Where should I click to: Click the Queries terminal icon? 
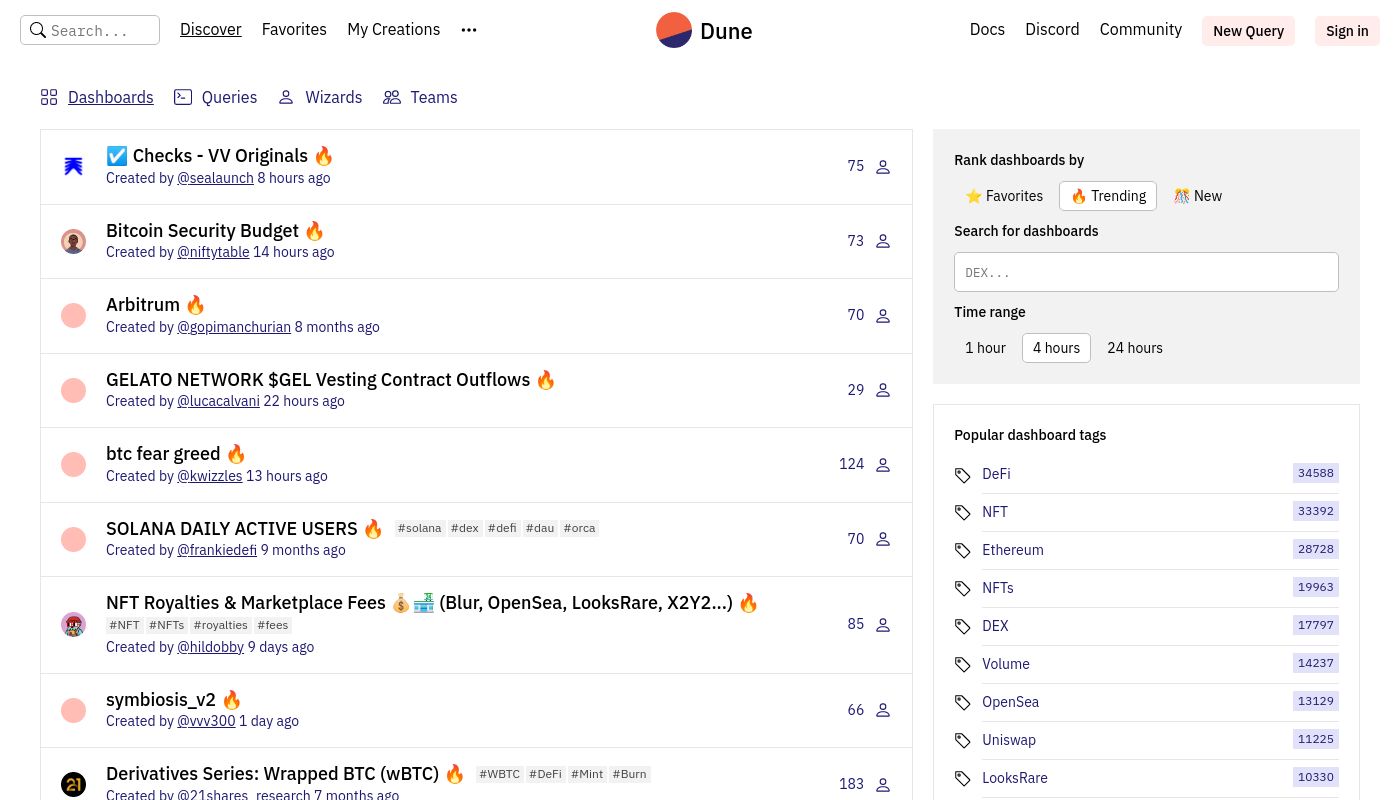point(183,97)
